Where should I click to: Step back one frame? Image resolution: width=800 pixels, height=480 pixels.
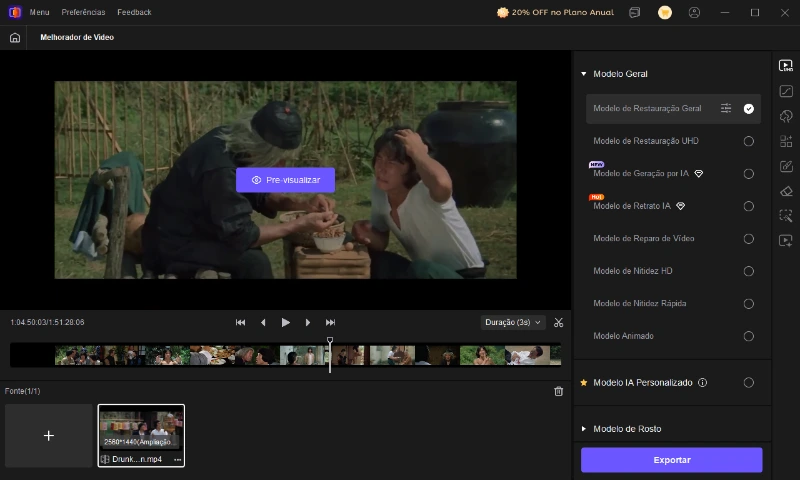(263, 322)
